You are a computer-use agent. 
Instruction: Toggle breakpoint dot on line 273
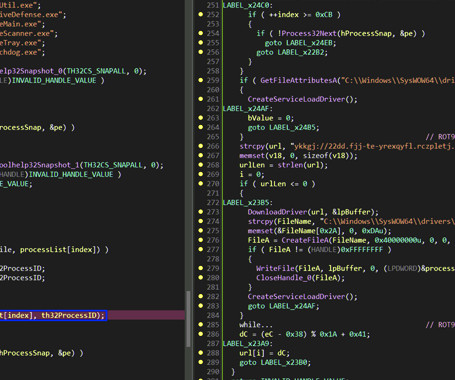201,212
